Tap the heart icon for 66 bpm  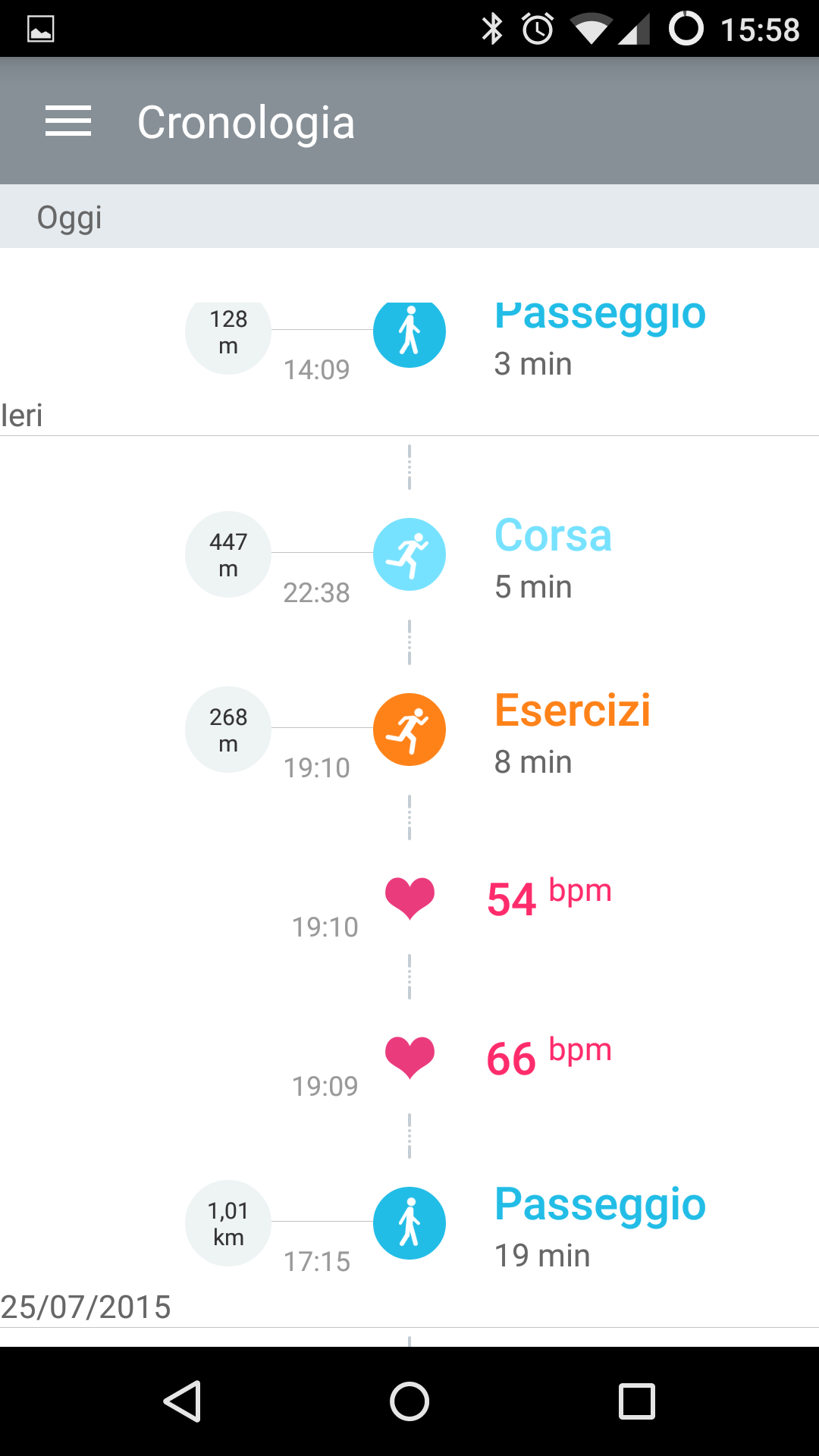point(409,1056)
